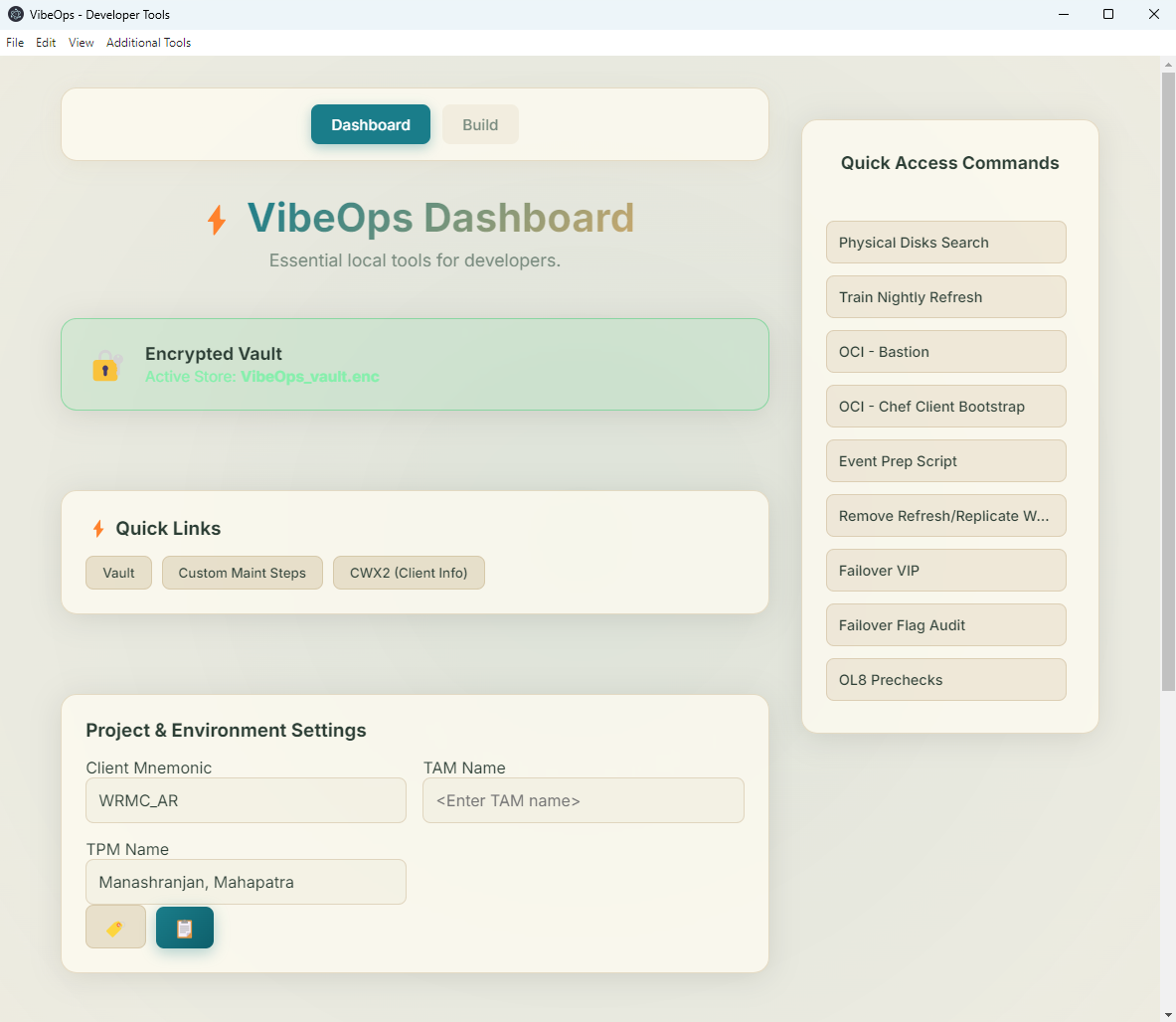Click the VibeOps app icon in the title bar
The height and width of the screenshot is (1022, 1176).
coord(14,14)
